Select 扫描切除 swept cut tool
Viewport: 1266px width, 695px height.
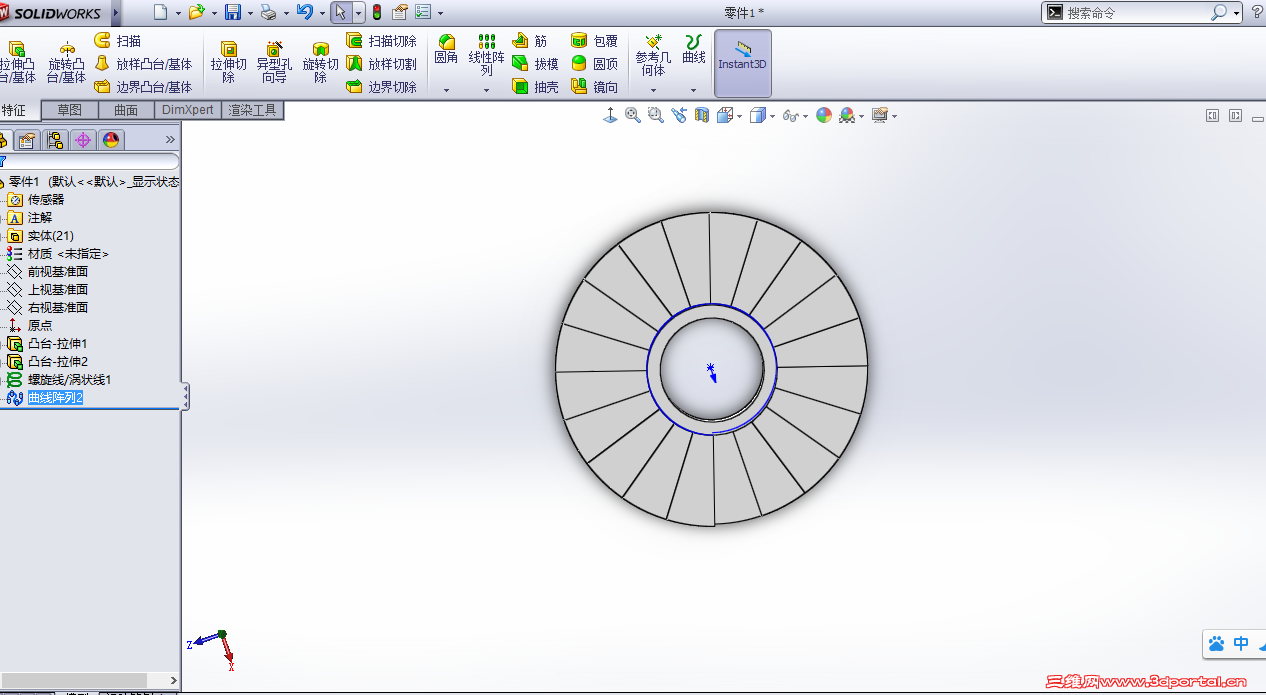click(381, 41)
